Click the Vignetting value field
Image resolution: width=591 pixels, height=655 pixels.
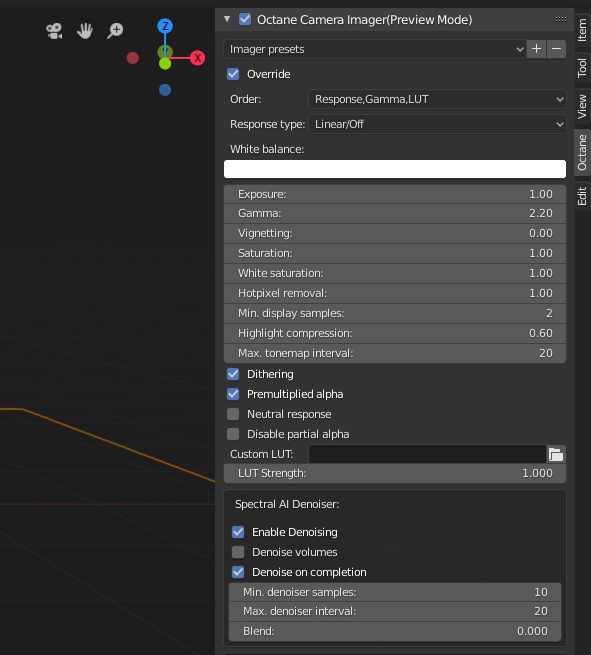coord(395,234)
